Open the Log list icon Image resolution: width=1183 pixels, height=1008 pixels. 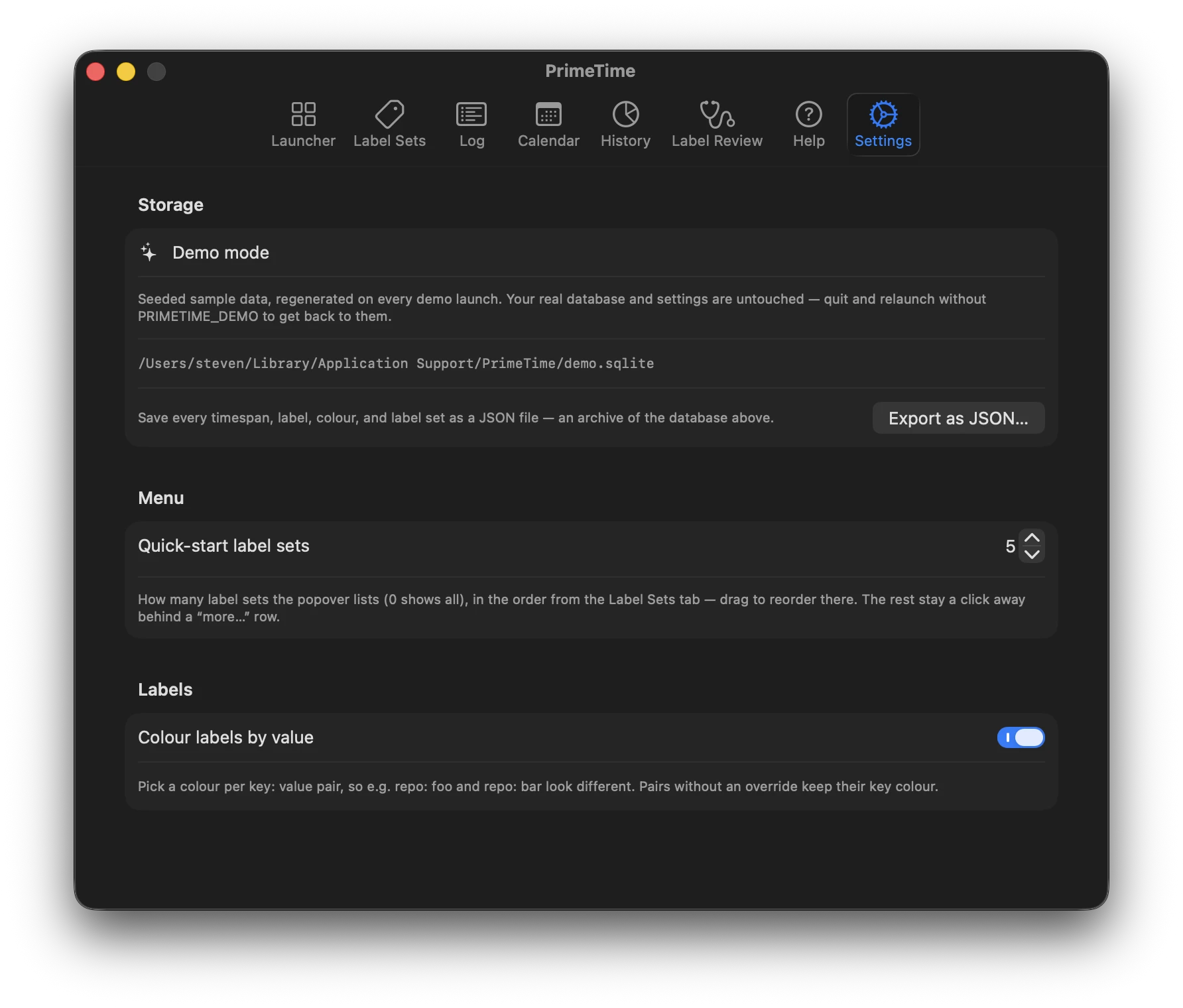coord(471,114)
